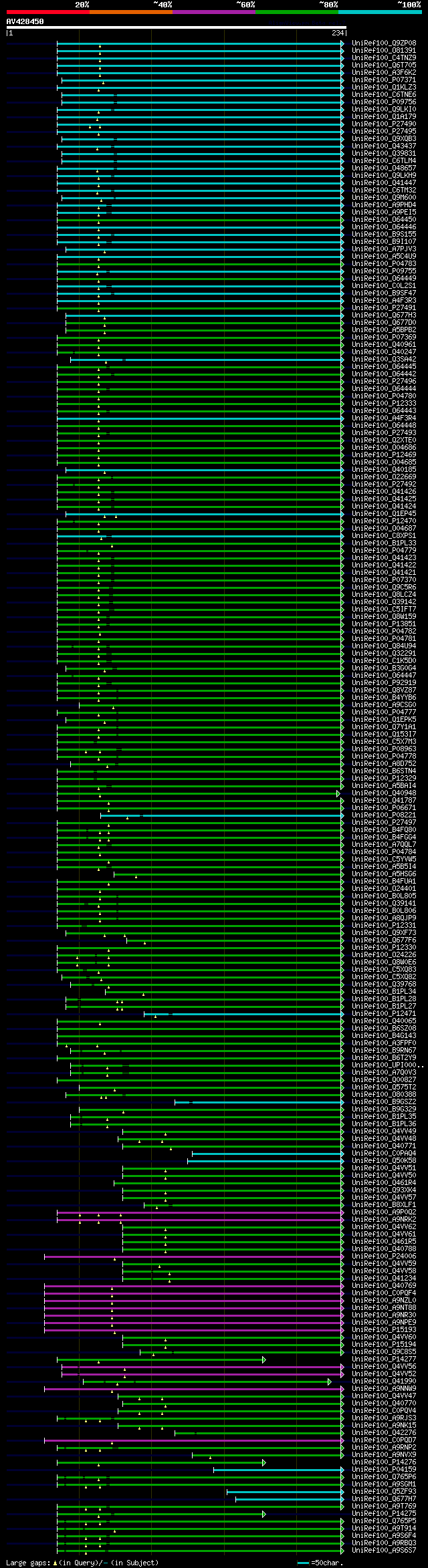Viewport: 428px width, 1568px height.
Task: Select hit label UniRef100_C0L2S1
Action: [384, 286]
